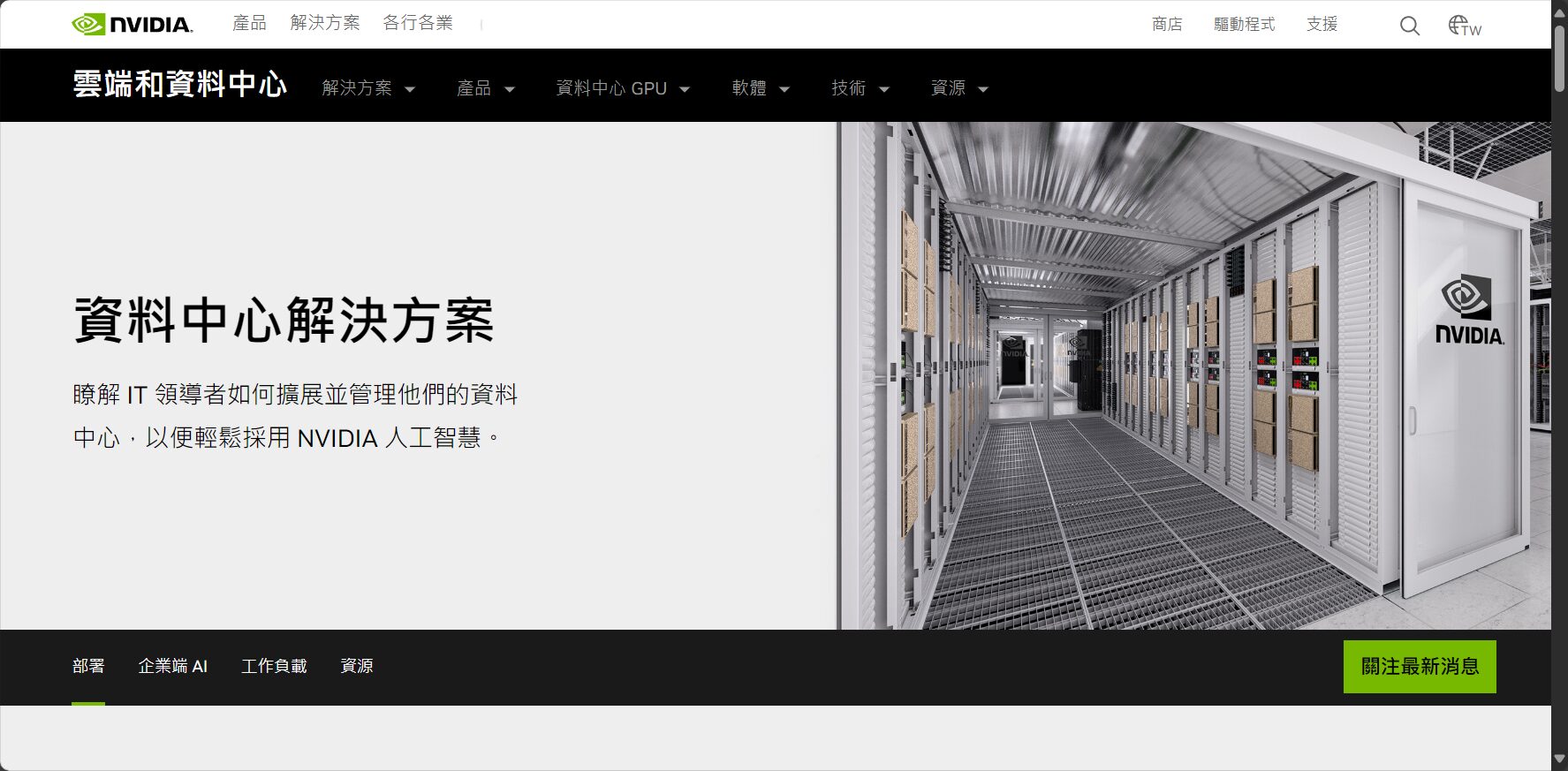Expand the 解決方案 dropdown in black bar

pos(368,88)
